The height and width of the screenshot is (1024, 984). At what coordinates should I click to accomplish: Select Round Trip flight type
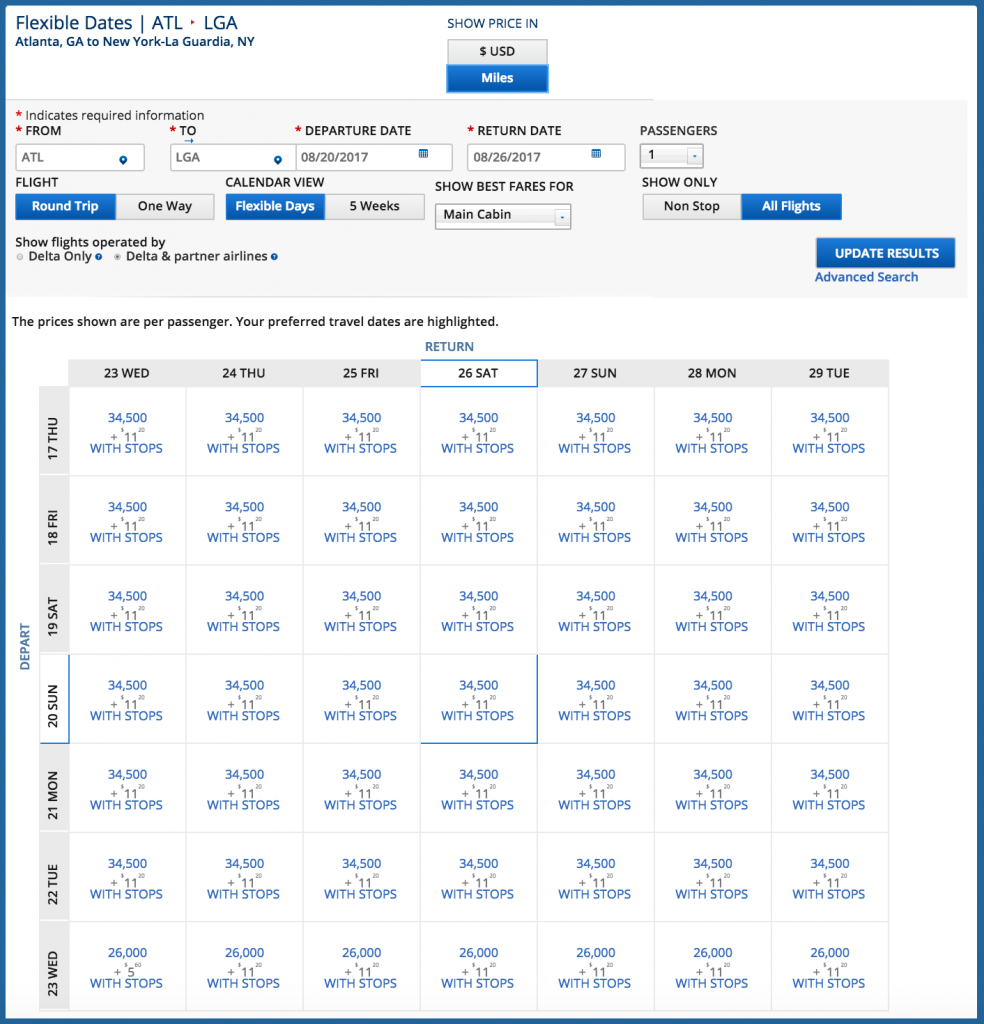click(x=65, y=206)
